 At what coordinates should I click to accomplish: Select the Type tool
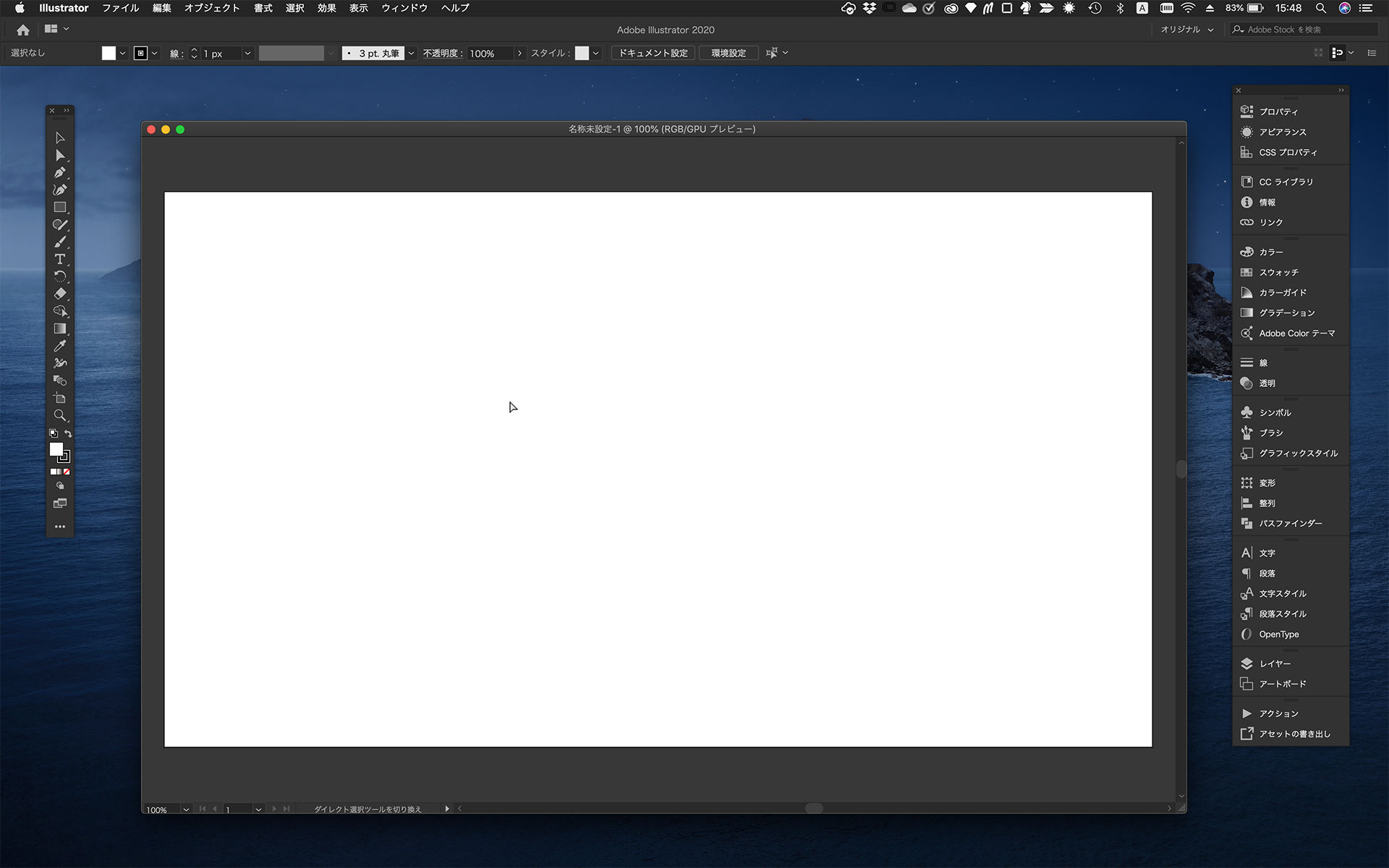click(x=59, y=259)
